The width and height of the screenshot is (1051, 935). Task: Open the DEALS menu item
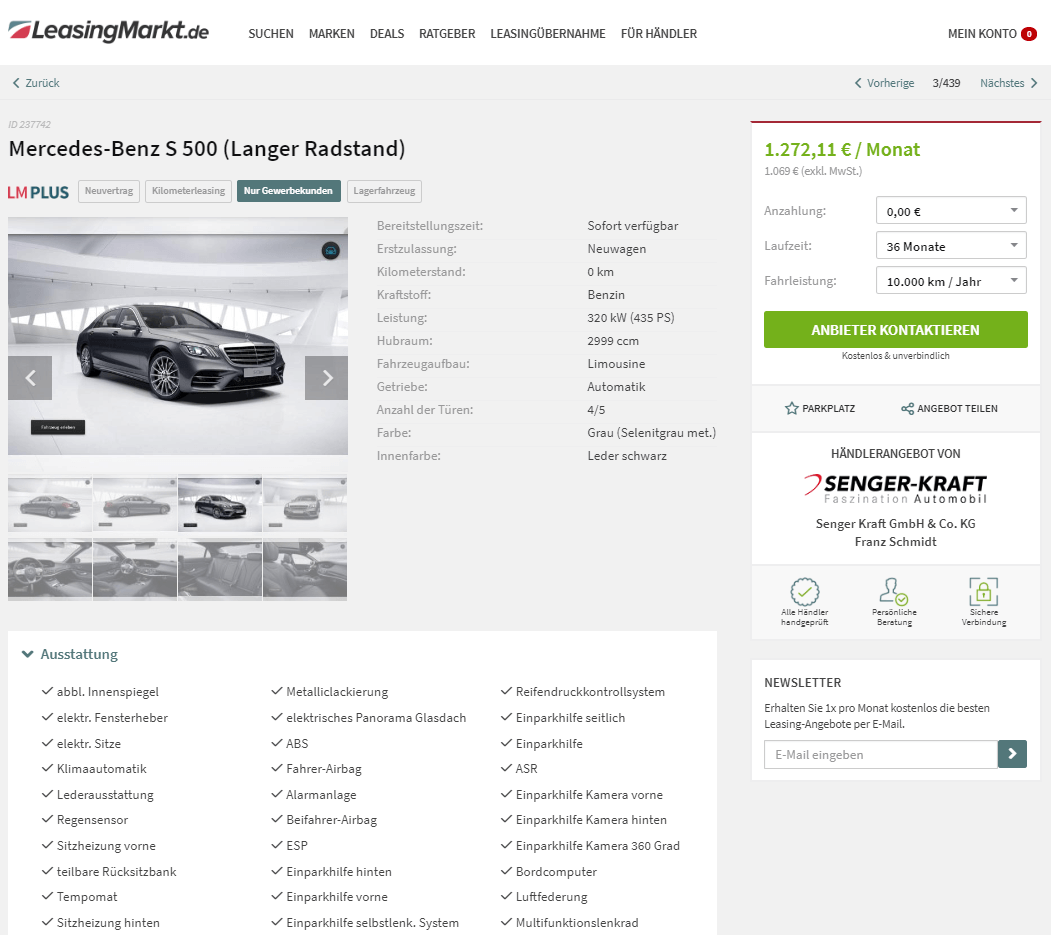387,34
